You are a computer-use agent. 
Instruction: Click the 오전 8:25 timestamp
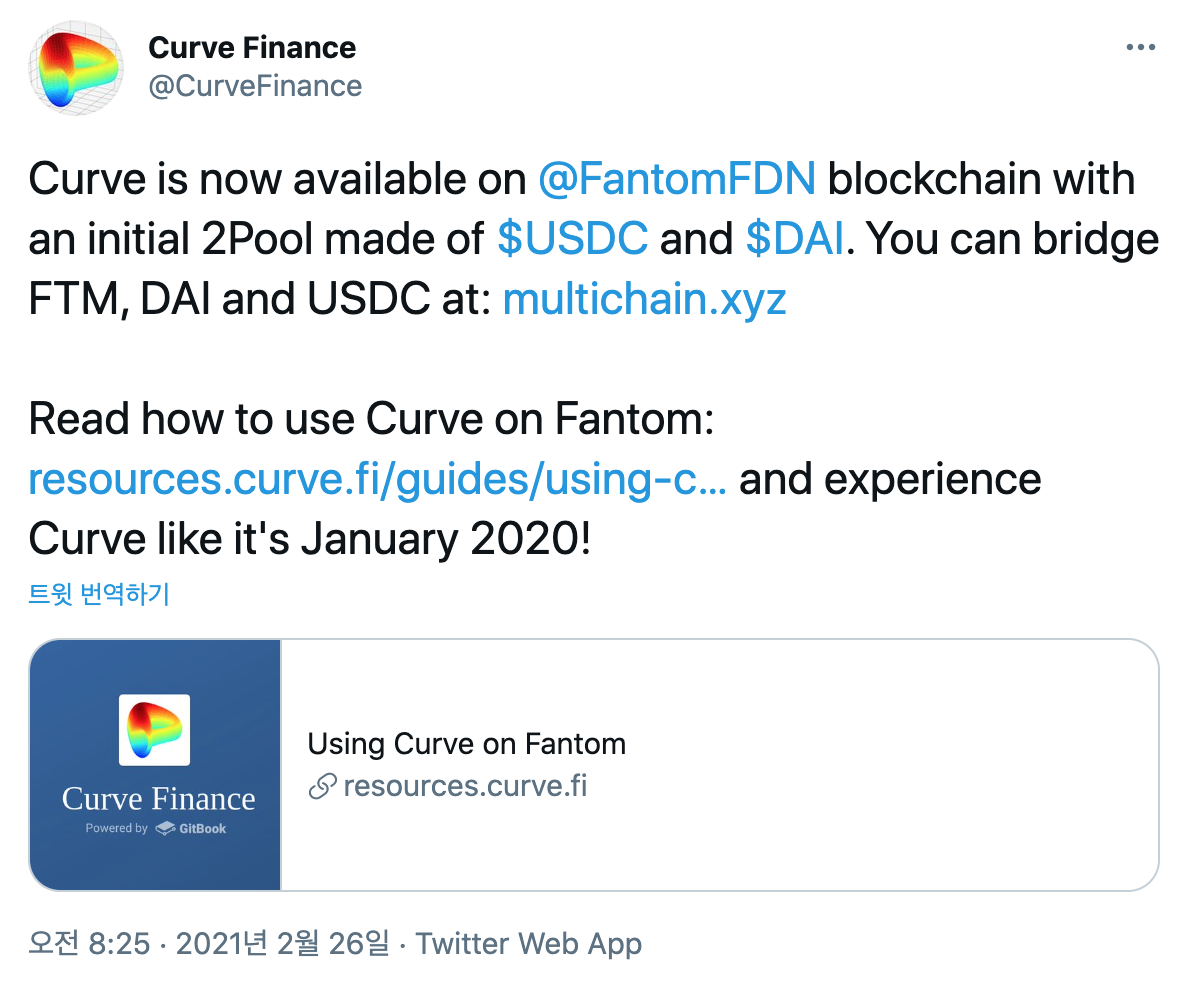tap(89, 944)
